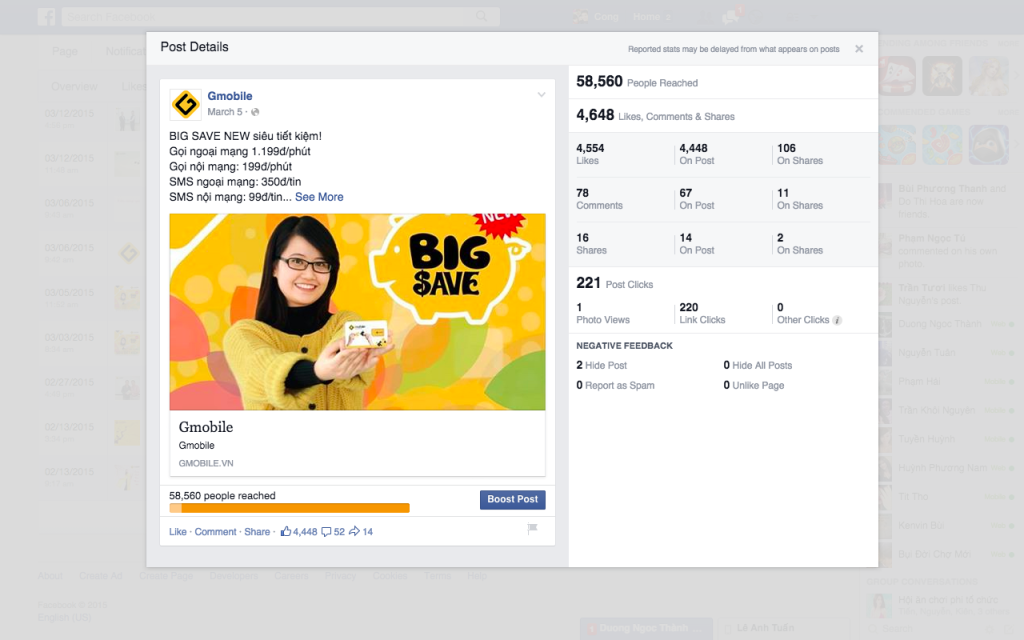The image size is (1024, 640).
Task: Click the flag icon below the post
Action: coord(532,528)
